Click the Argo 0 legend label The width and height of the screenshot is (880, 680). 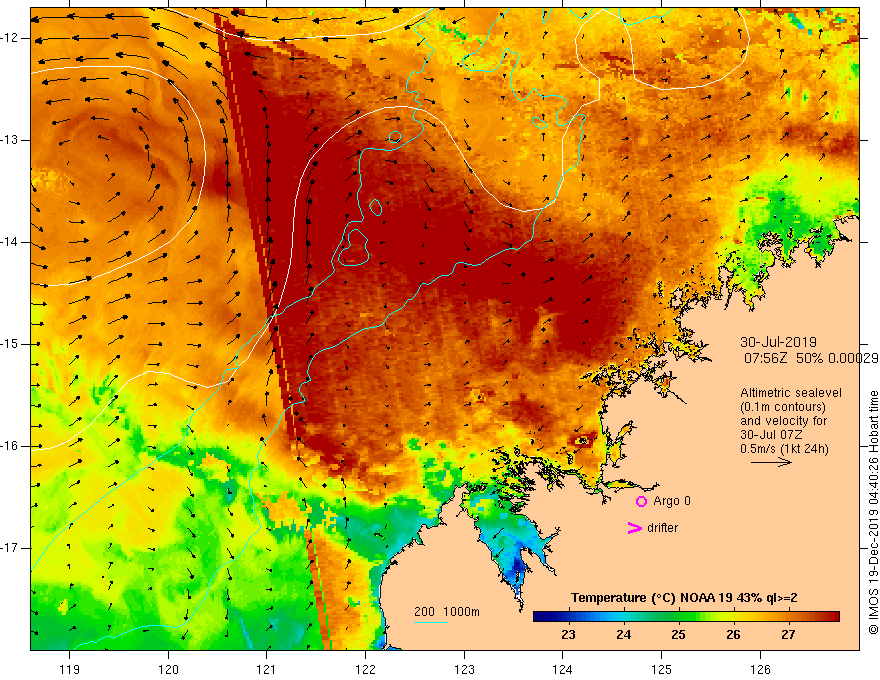(x=672, y=501)
